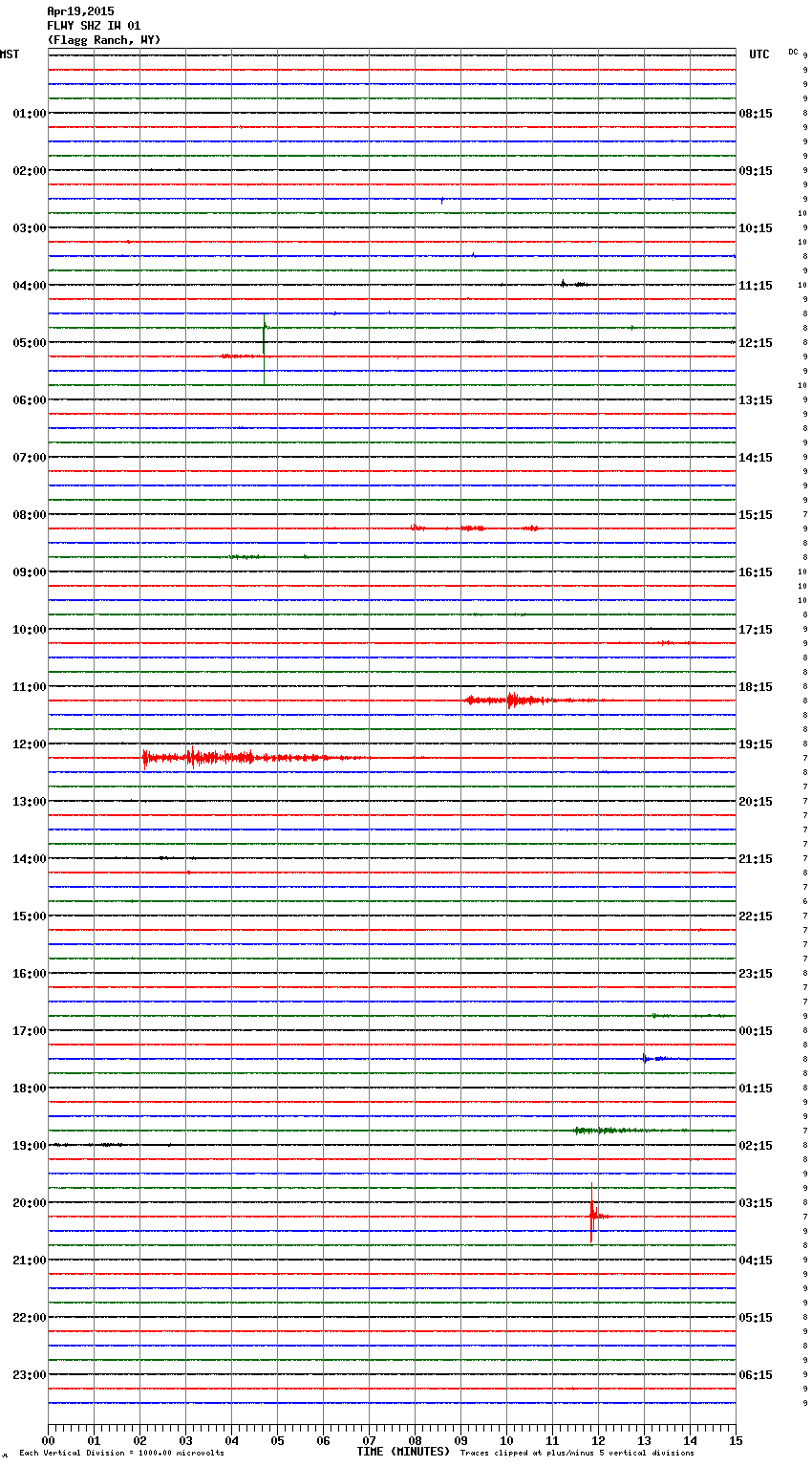Click the 'Each Vertical Division = 1000.00 microvolts' note

(121, 1453)
